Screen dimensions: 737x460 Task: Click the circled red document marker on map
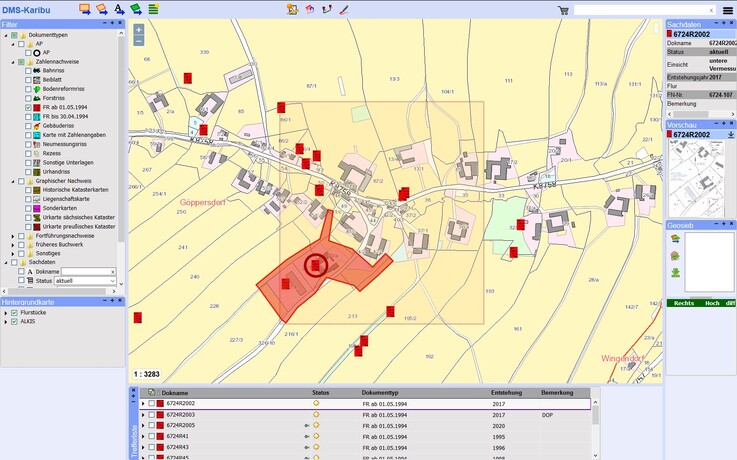[317, 264]
